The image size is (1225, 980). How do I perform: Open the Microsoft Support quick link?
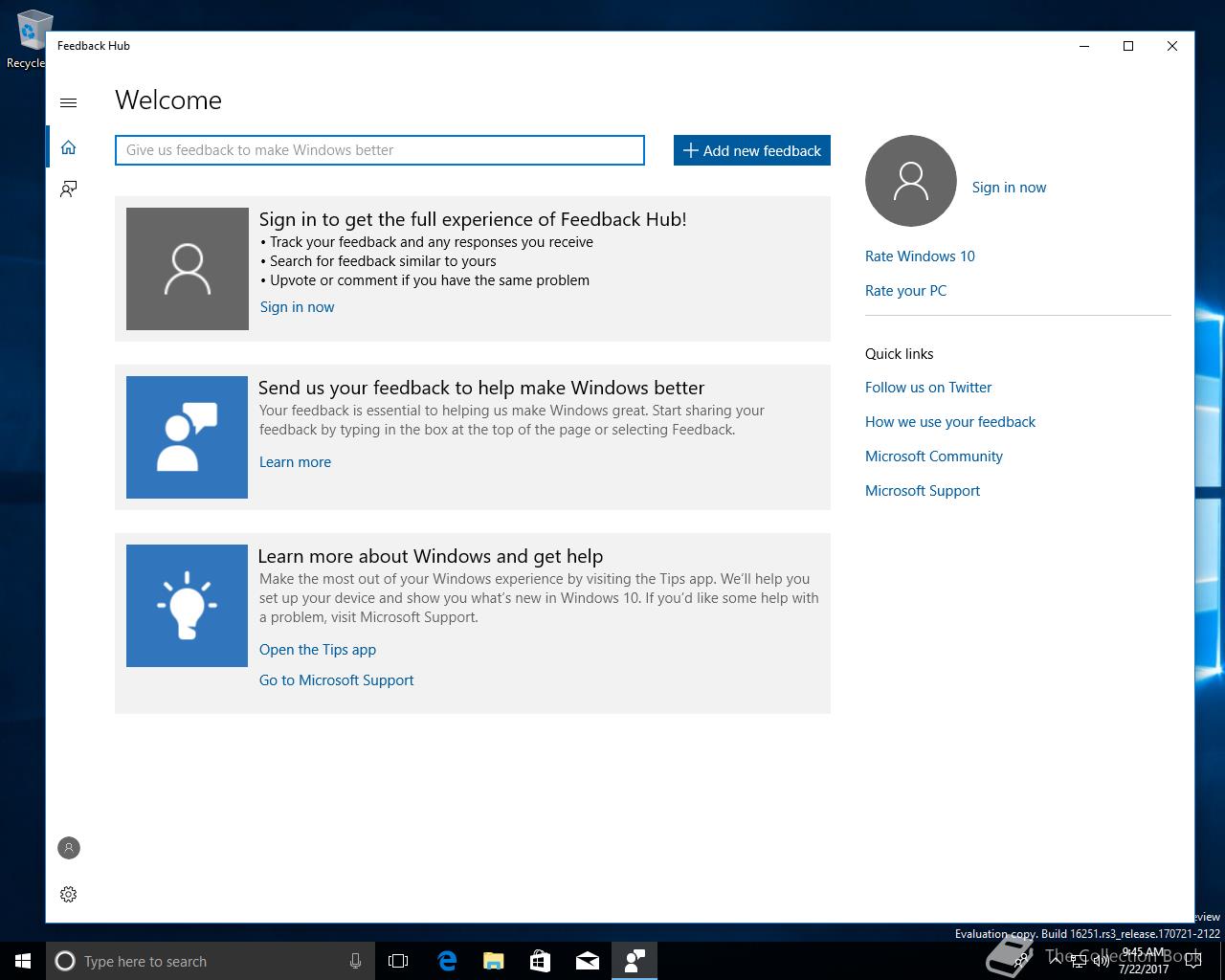(x=923, y=491)
